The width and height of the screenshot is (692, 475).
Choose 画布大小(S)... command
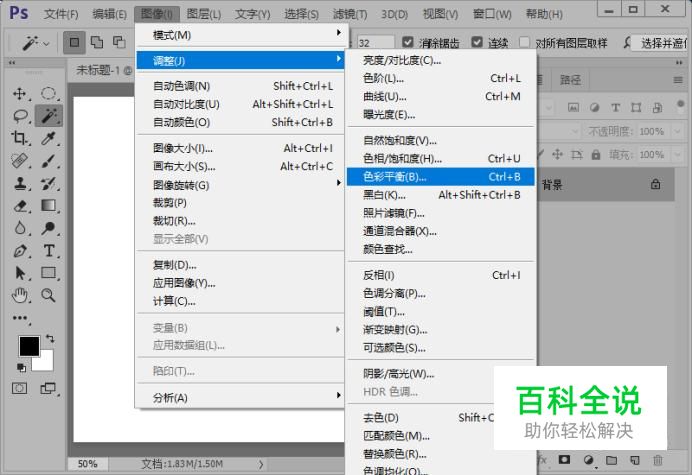pyautogui.click(x=241, y=166)
